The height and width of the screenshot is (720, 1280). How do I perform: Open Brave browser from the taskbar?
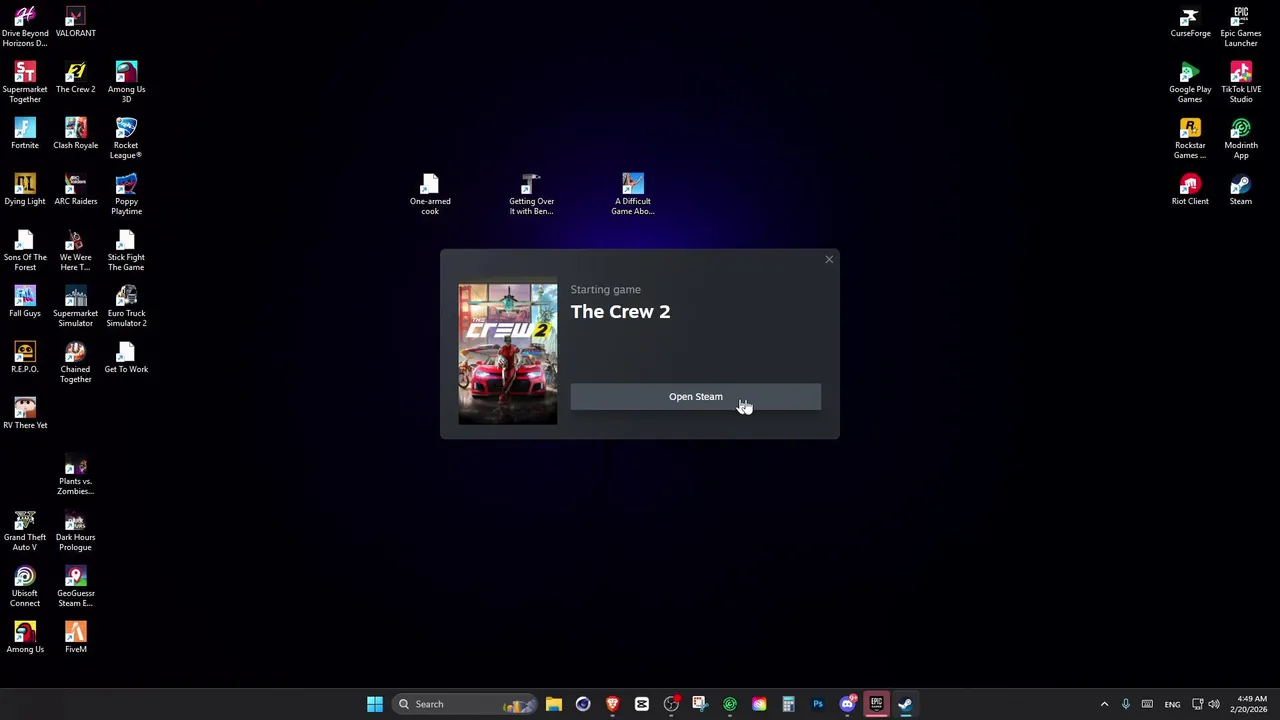(x=612, y=704)
